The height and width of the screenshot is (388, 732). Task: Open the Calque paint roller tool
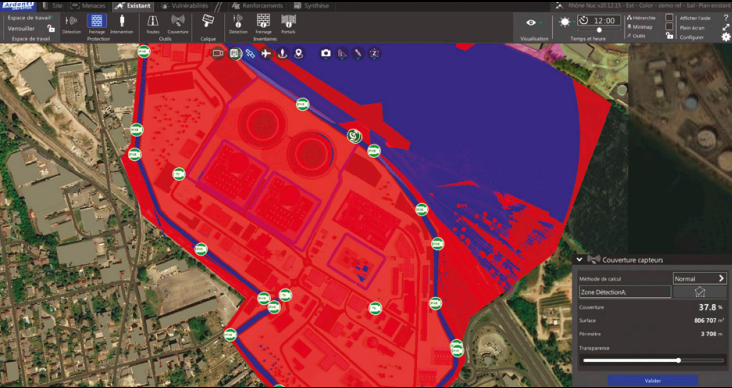208,21
